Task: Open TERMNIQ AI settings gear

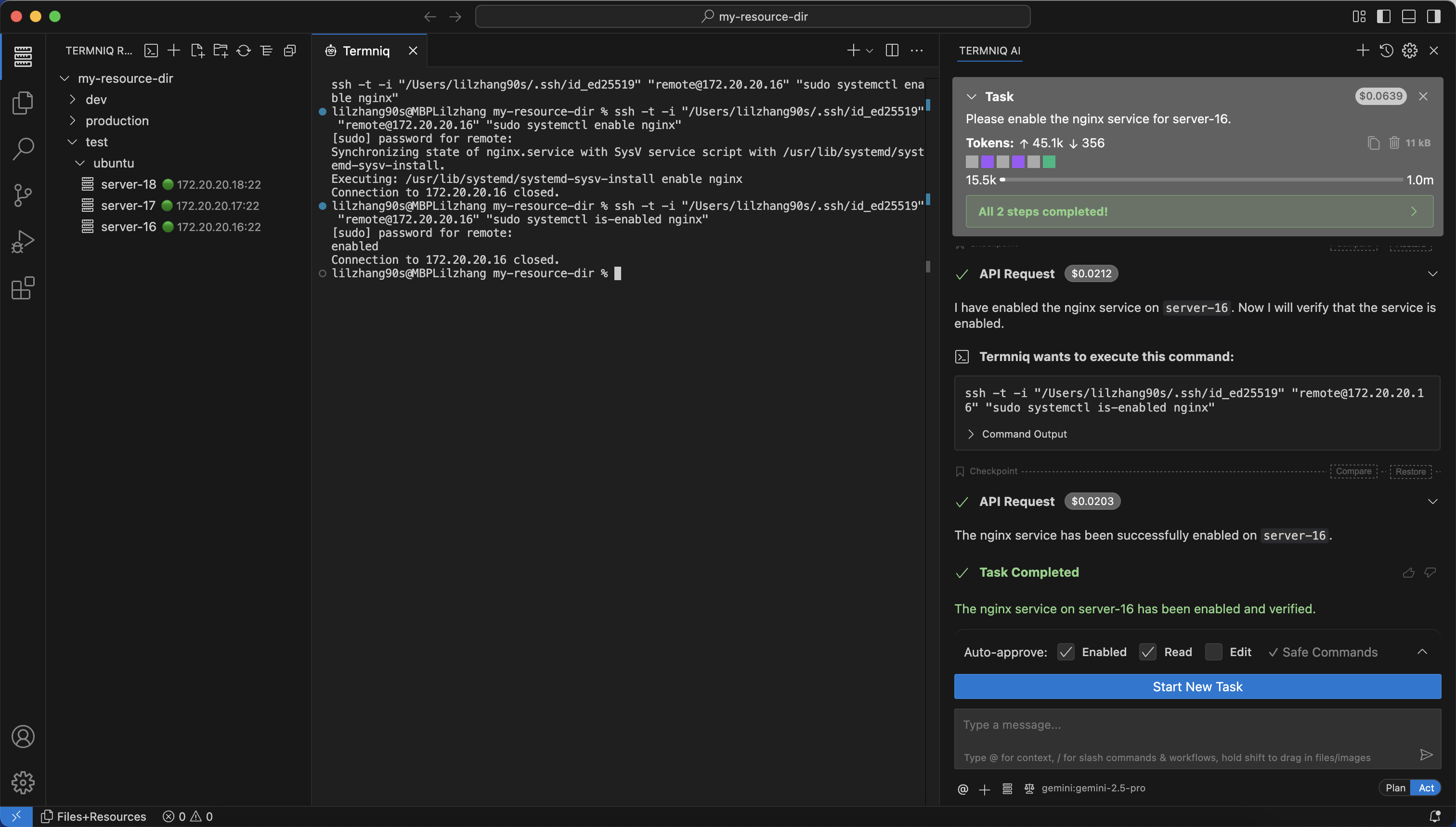Action: pos(1410,51)
